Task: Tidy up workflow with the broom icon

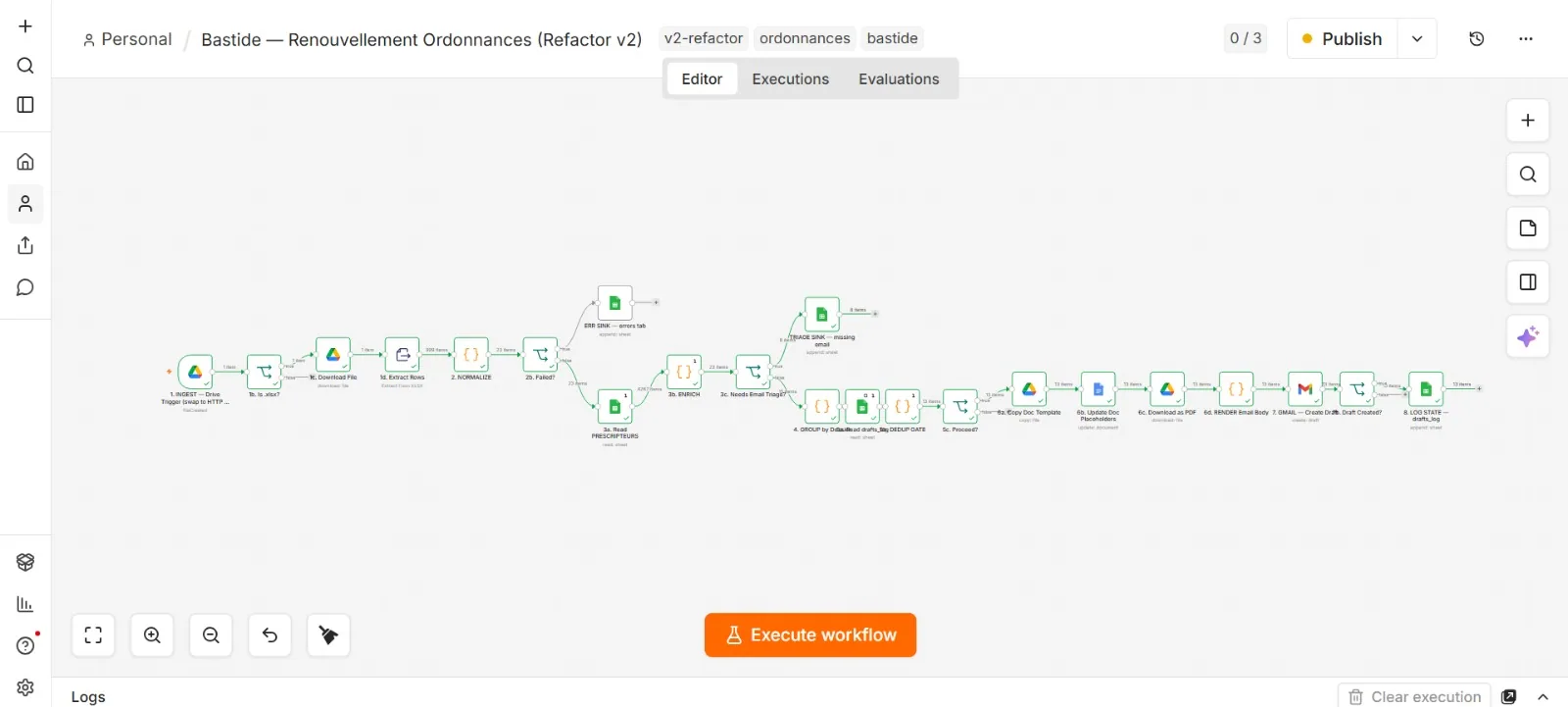Action: point(328,635)
